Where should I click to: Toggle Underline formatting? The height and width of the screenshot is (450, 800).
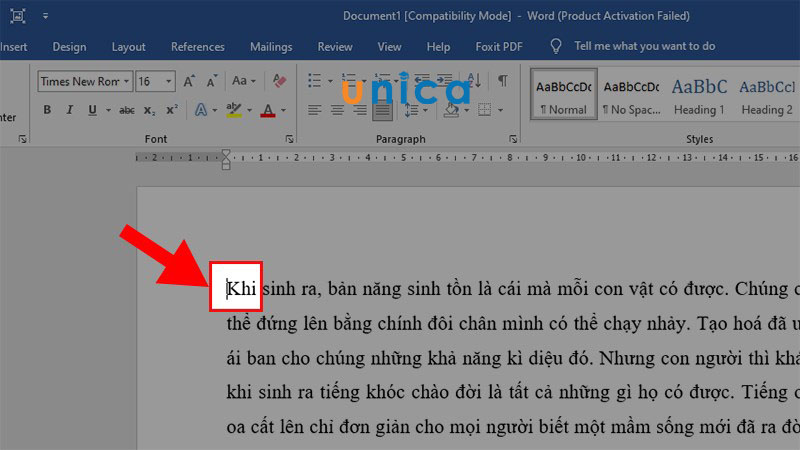[x=92, y=110]
